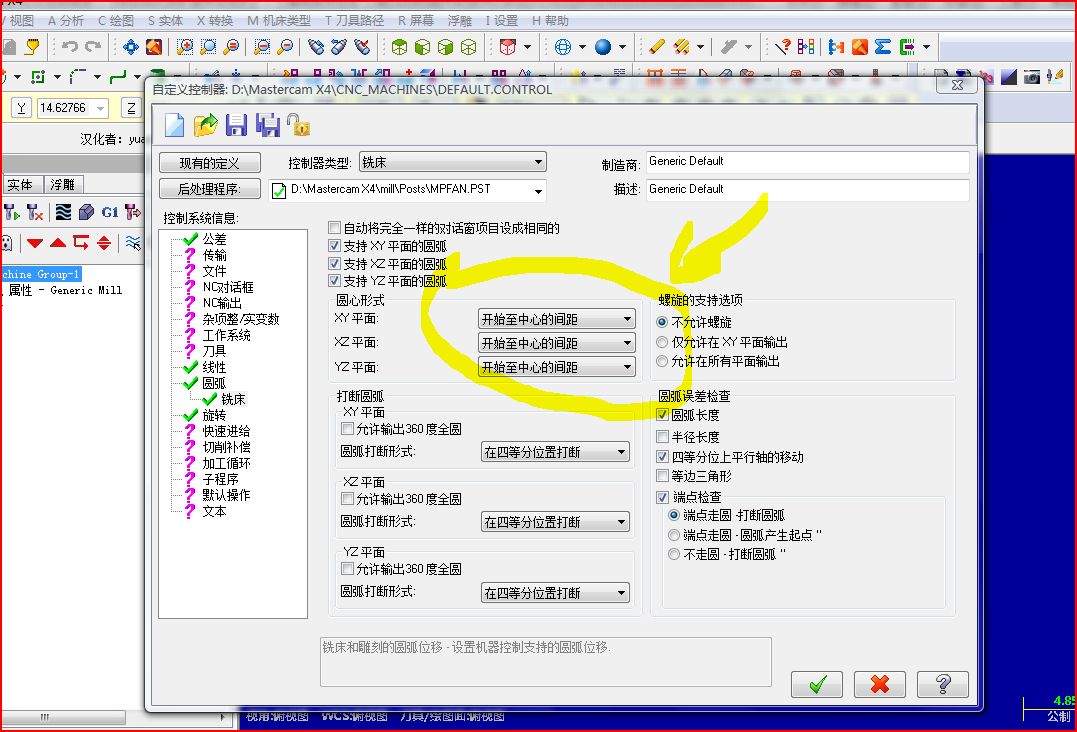Switch to 浮雕 tab in manager

coord(63,185)
